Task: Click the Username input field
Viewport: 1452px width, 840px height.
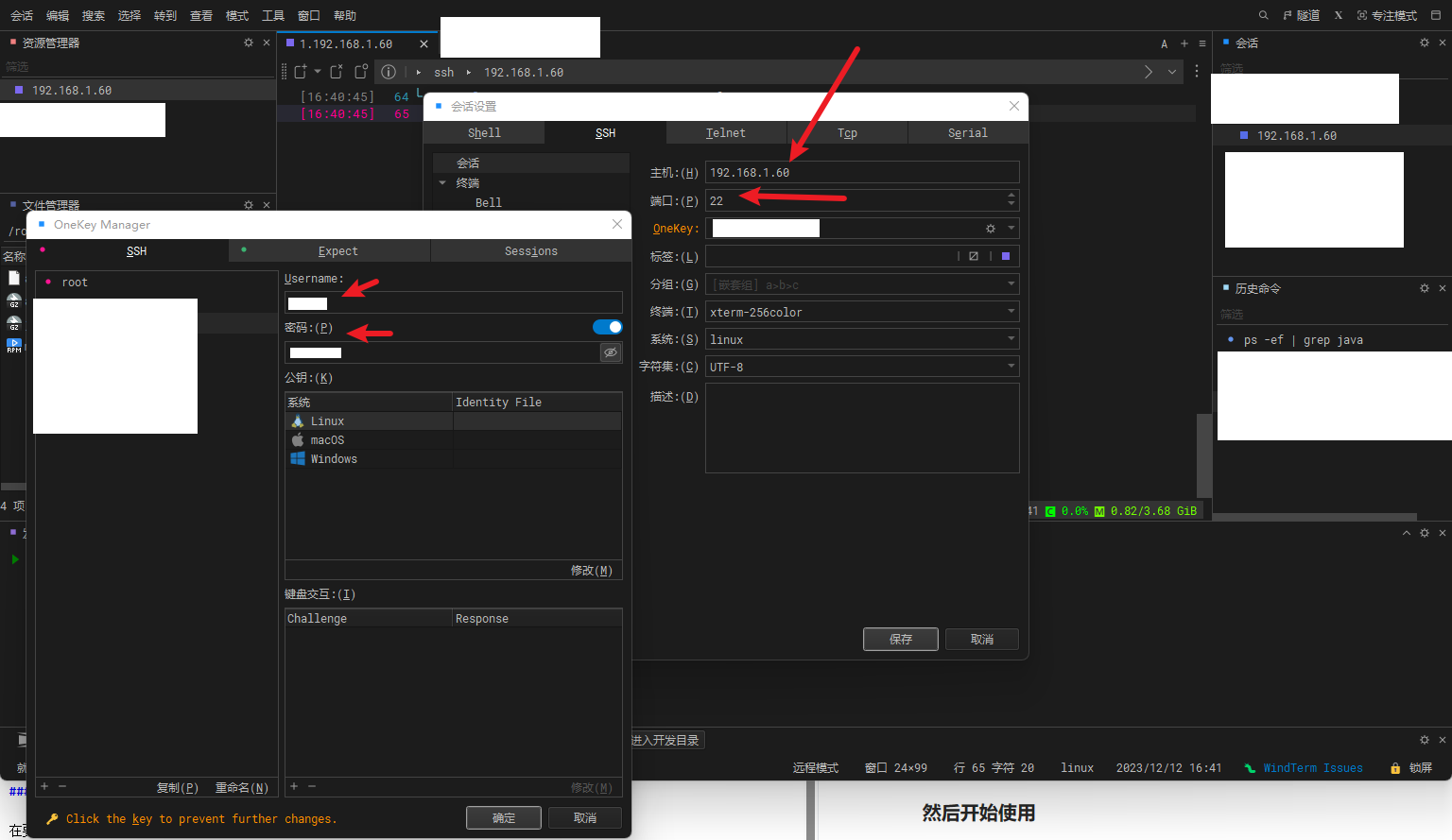Action: [454, 303]
